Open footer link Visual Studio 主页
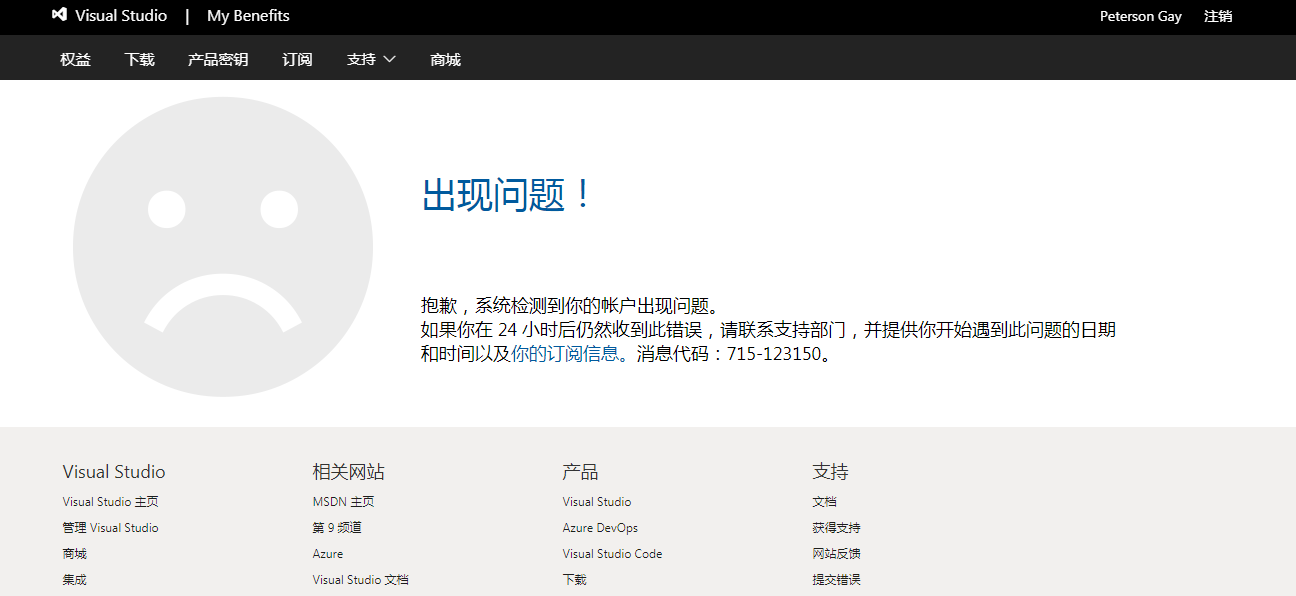Screen dimensions: 1296x596 110,502
